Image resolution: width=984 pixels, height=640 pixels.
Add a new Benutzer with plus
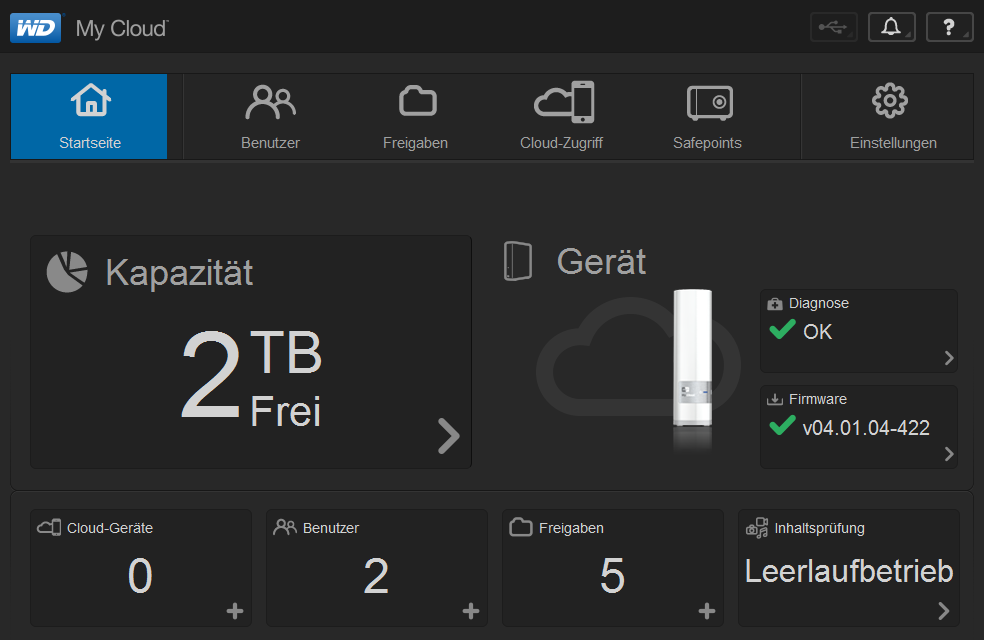click(471, 611)
